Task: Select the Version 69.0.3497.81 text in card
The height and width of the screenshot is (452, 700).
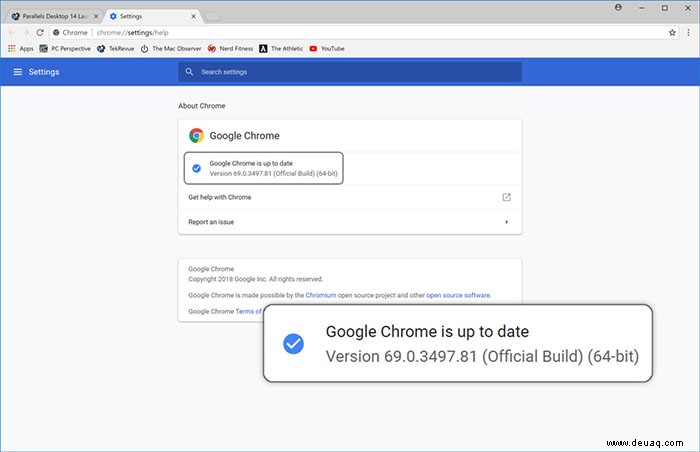Action: [x=273, y=173]
